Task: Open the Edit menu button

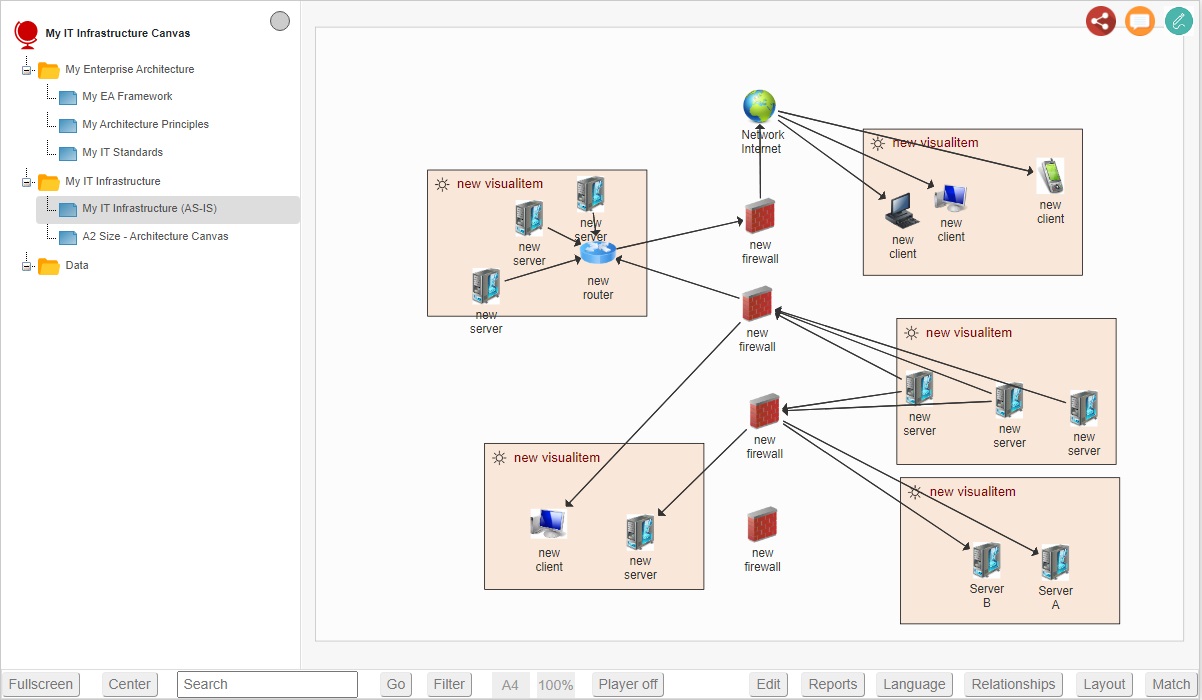Action: 768,684
